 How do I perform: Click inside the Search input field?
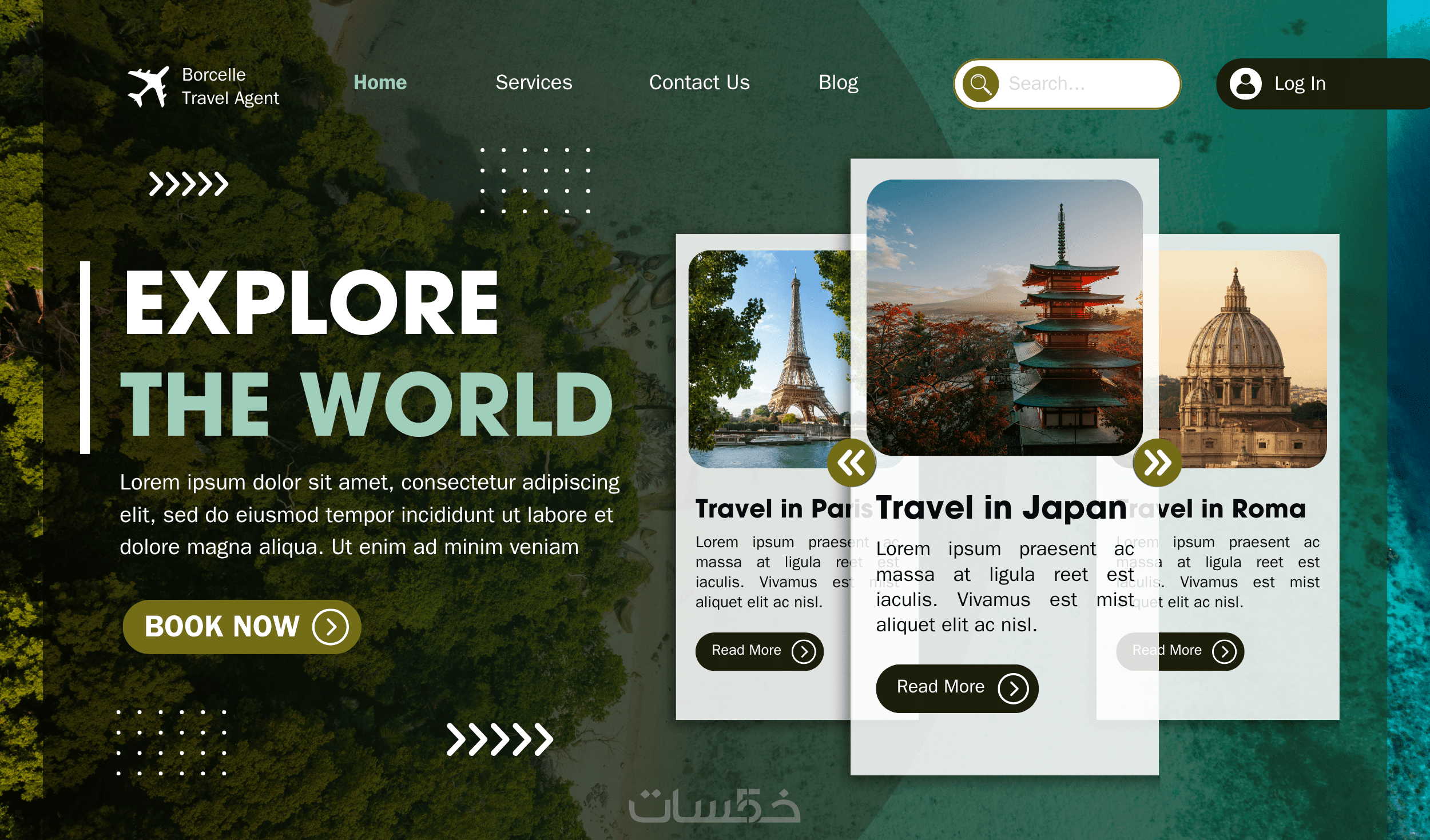click(x=1081, y=84)
